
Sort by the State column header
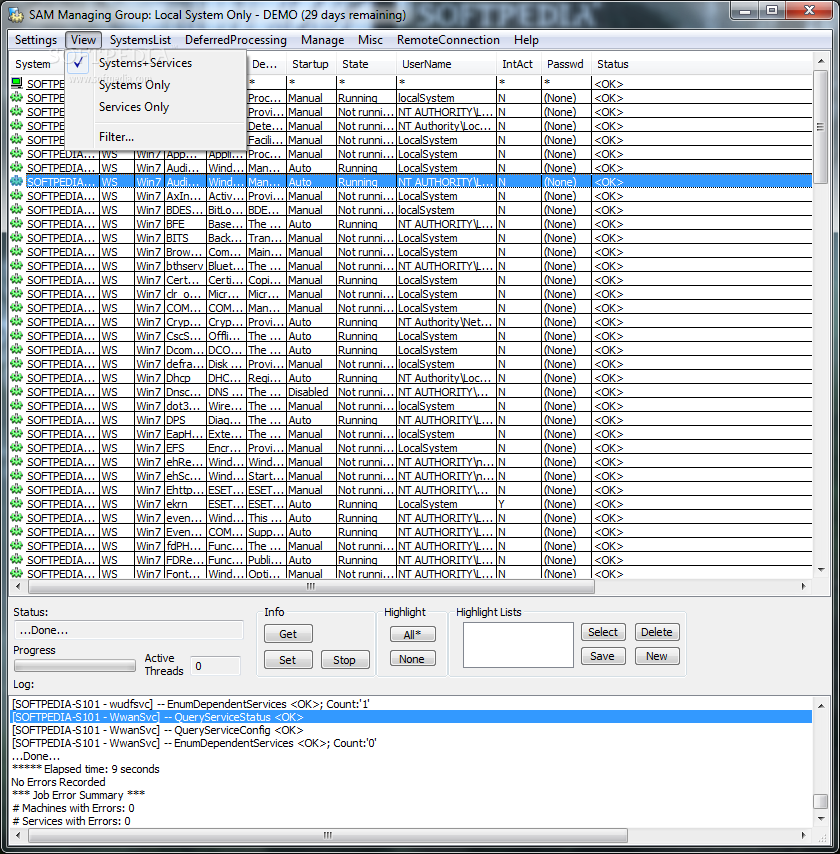pos(366,64)
